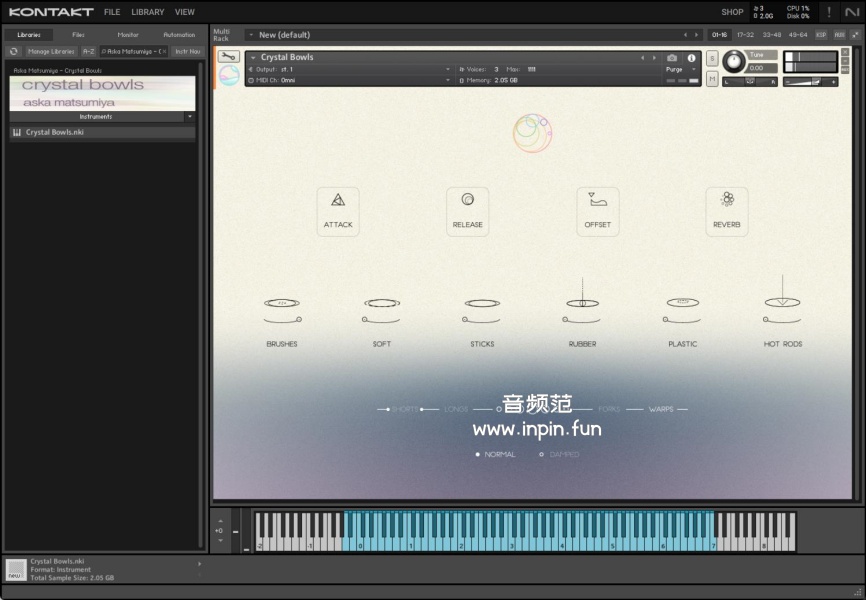Open the Purge dropdown menu
This screenshot has width=866, height=600.
[680, 70]
